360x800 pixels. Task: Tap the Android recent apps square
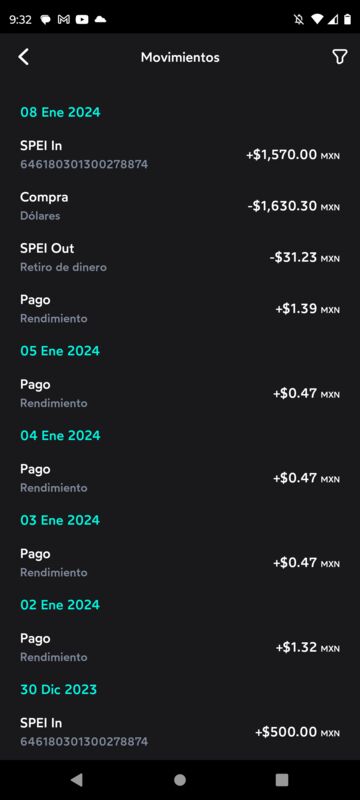[x=282, y=779]
